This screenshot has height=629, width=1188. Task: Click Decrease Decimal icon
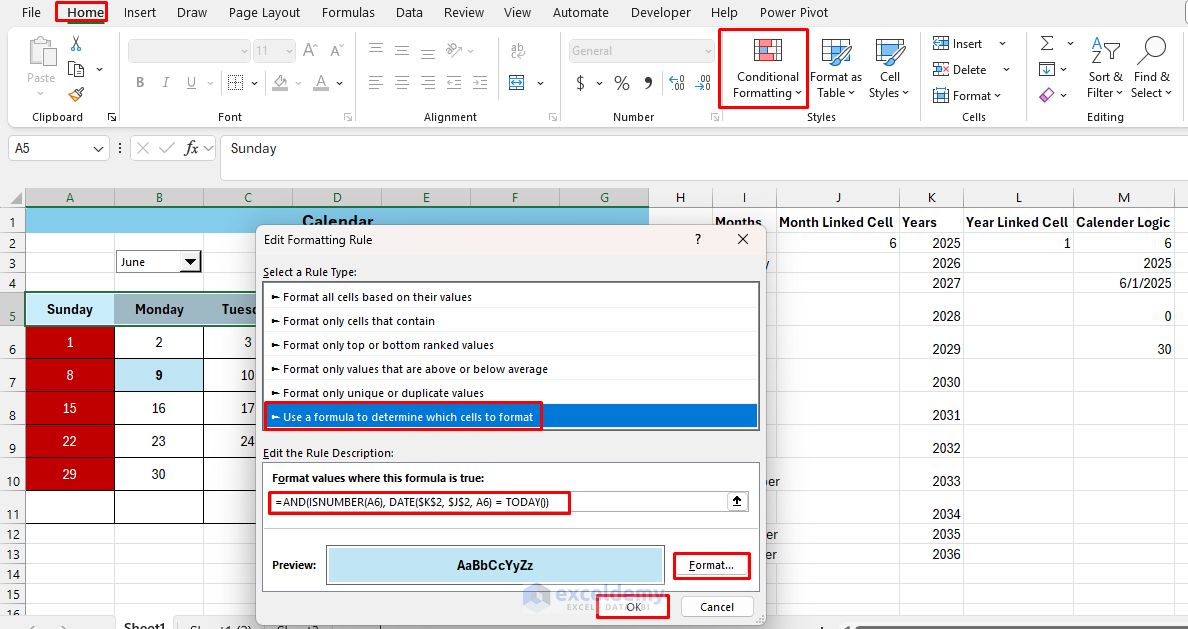703,83
